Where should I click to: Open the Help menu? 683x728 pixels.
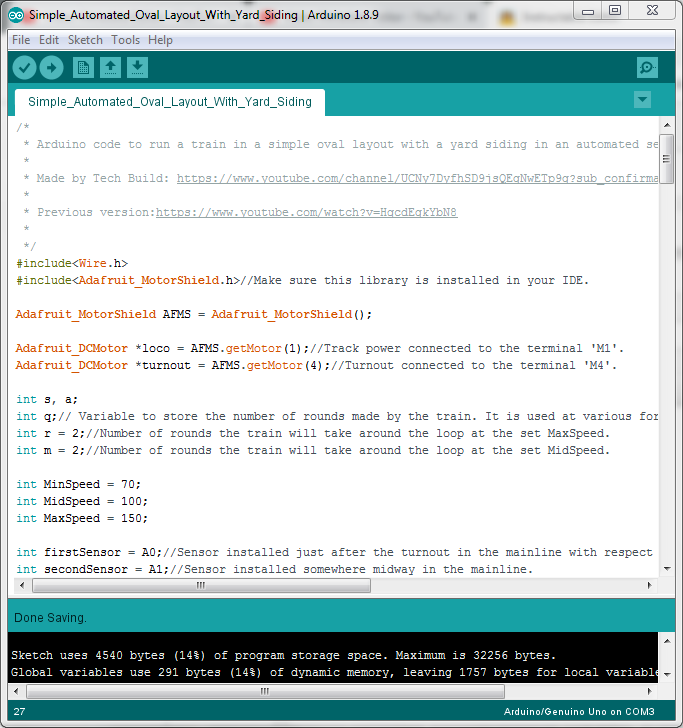[x=160, y=40]
